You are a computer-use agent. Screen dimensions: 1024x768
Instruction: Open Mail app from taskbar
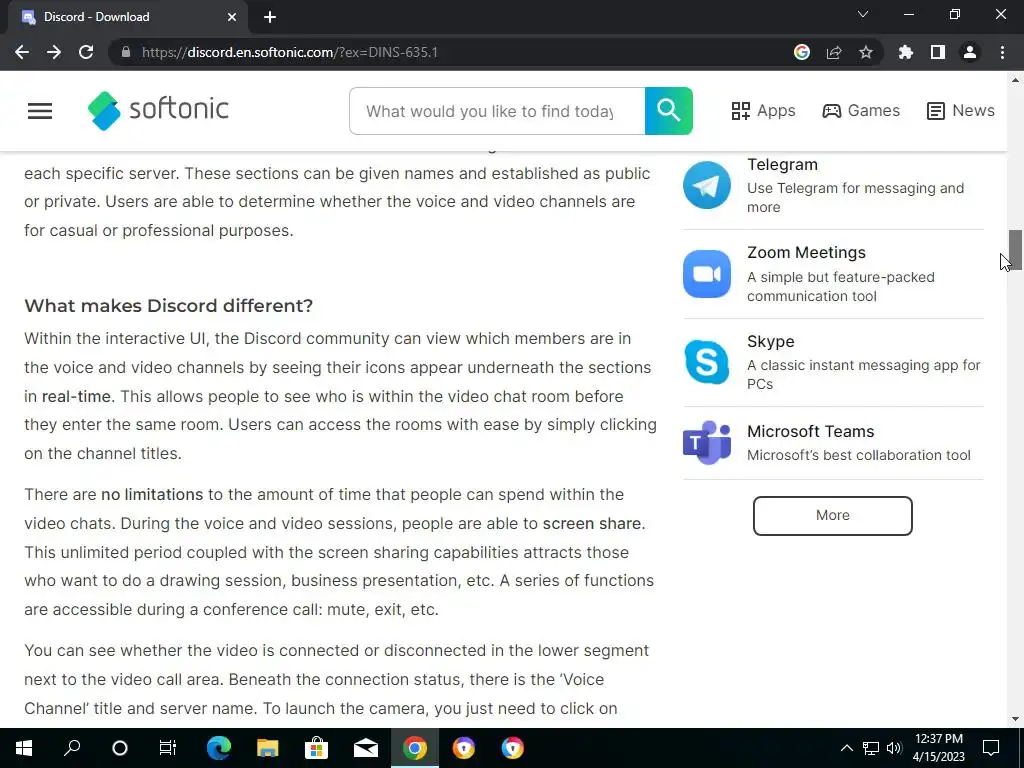coord(366,748)
